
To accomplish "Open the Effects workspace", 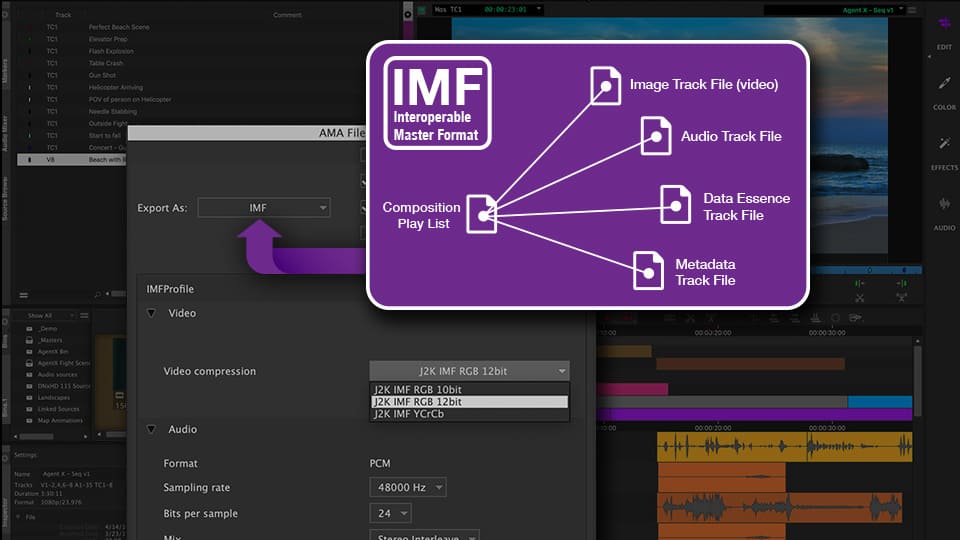I will pos(944,145).
